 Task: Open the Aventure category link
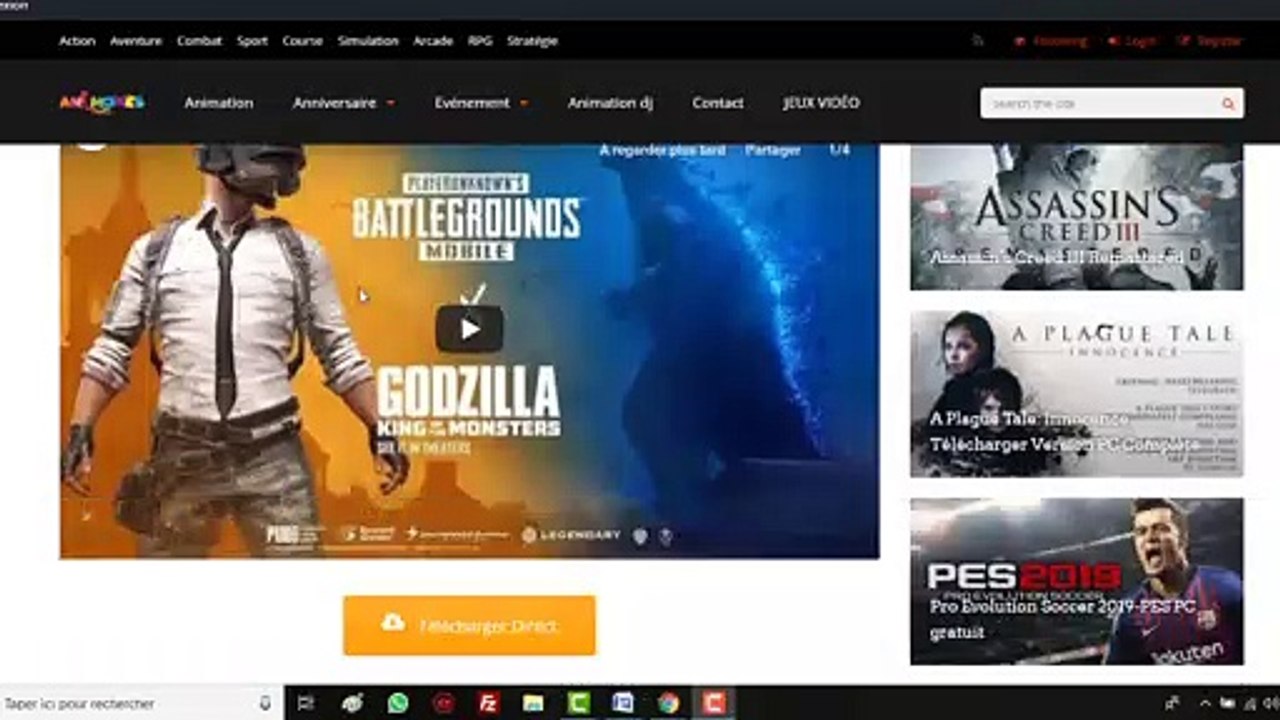pos(136,41)
